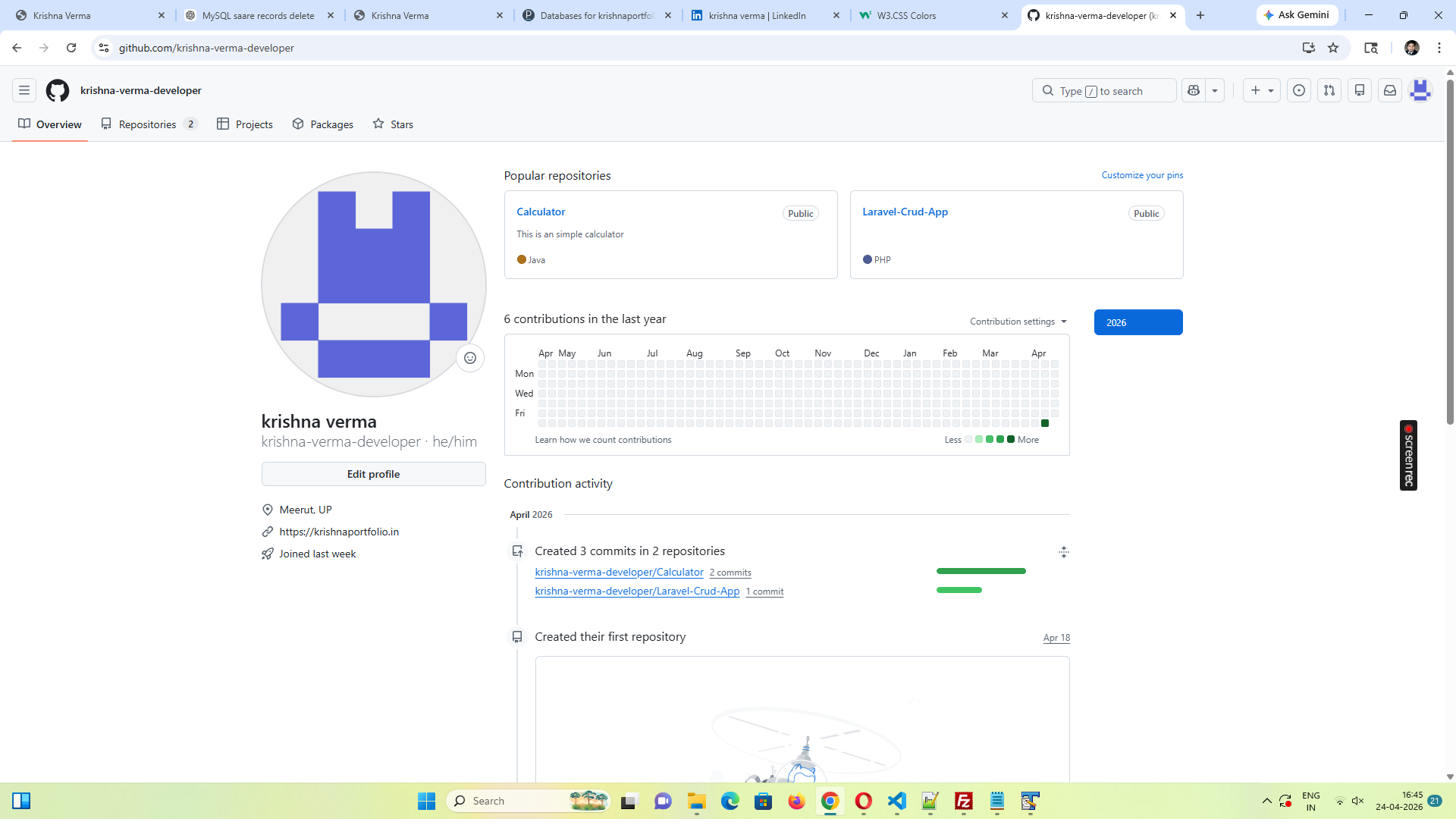Screen dimensions: 1456x819
Task: Switch to the Repositories tab
Action: coord(148,124)
